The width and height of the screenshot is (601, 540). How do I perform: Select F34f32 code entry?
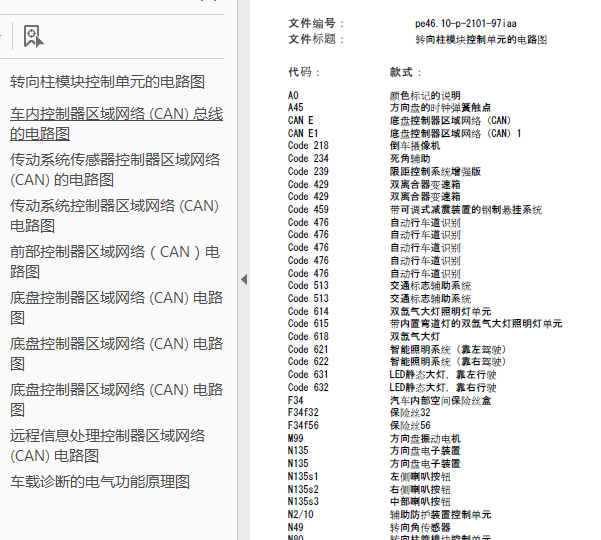point(303,413)
